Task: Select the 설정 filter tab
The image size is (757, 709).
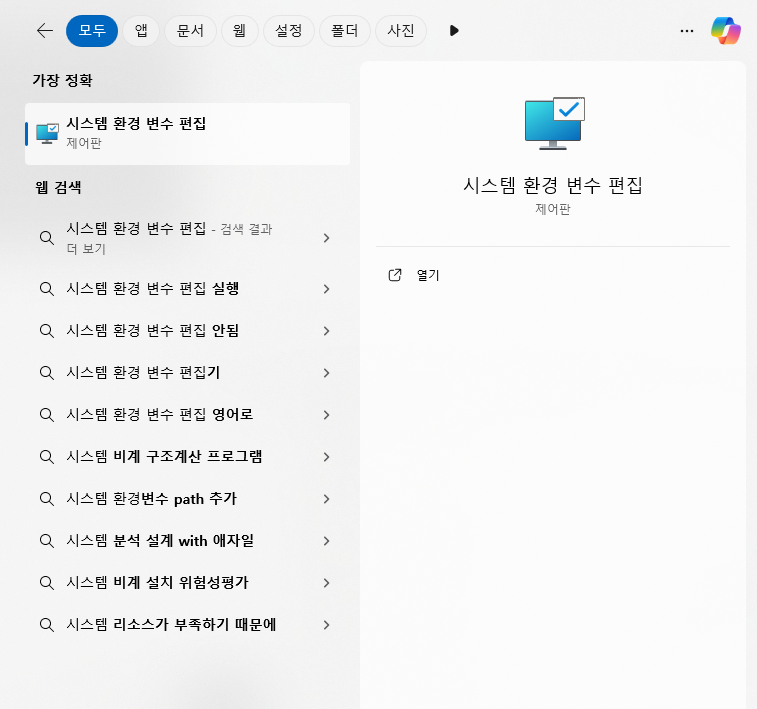Action: click(289, 31)
